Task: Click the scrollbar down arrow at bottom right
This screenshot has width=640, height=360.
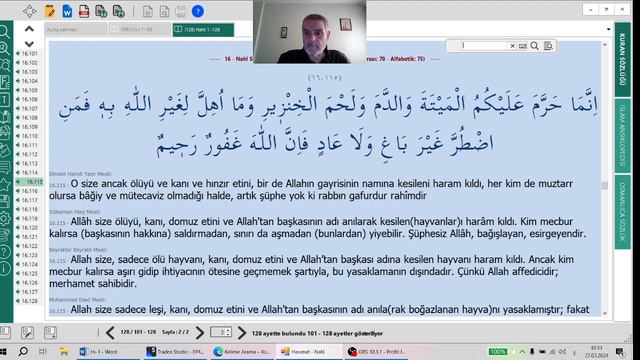Action: click(605, 313)
